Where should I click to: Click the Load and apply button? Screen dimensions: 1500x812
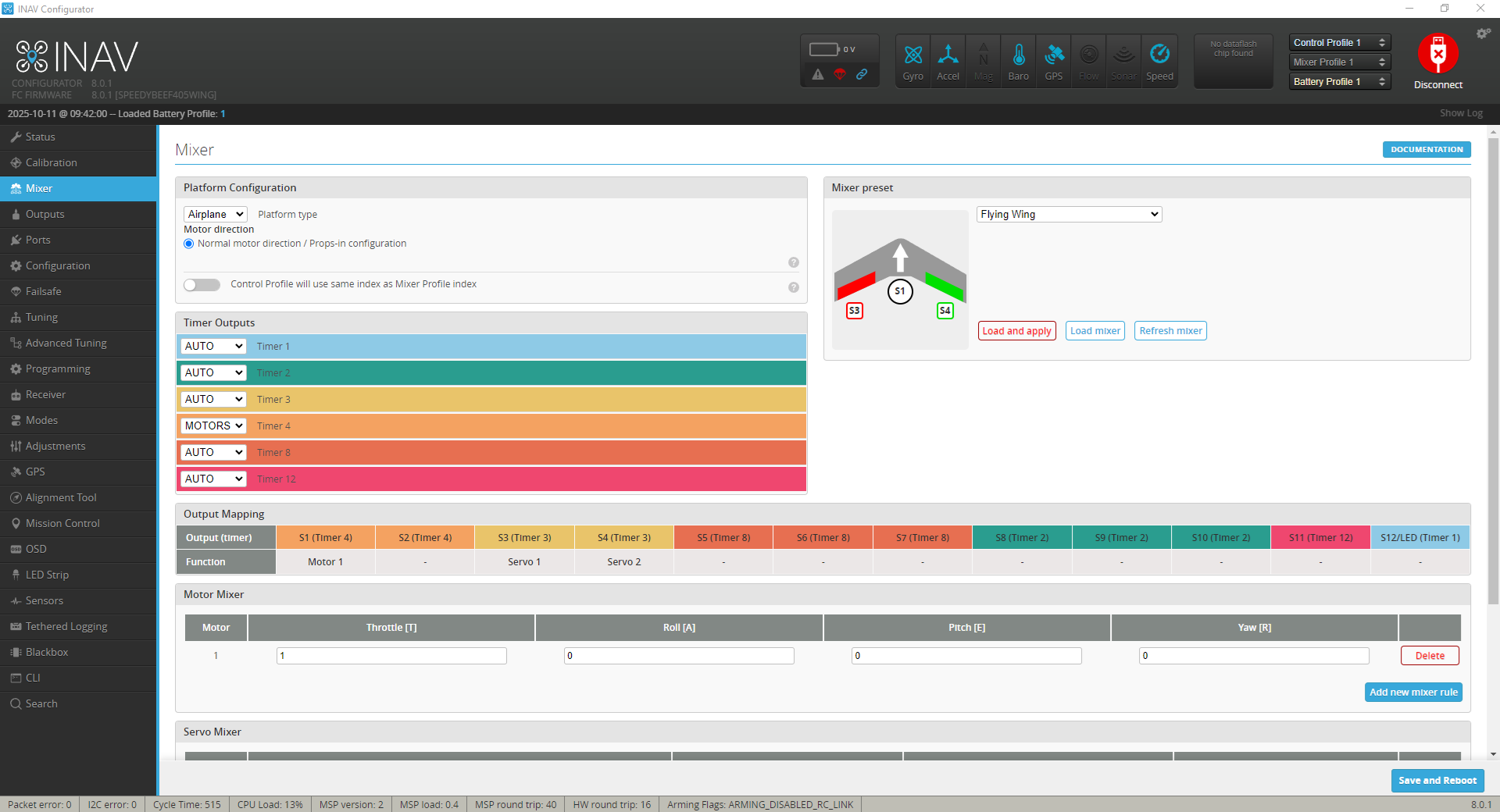pos(1016,331)
